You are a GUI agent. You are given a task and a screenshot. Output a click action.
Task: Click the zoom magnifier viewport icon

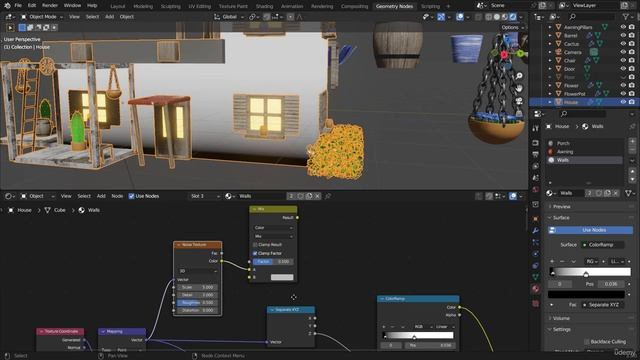coord(519,76)
